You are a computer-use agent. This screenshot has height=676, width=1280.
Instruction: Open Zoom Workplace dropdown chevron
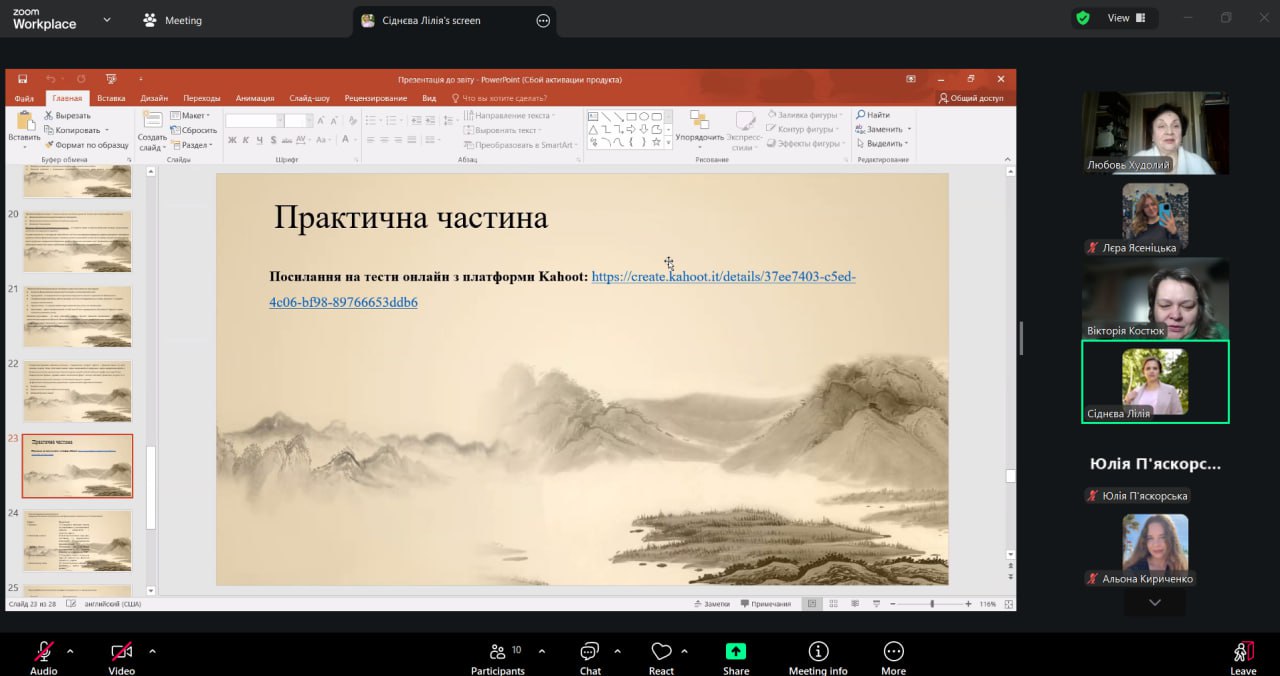coord(107,19)
